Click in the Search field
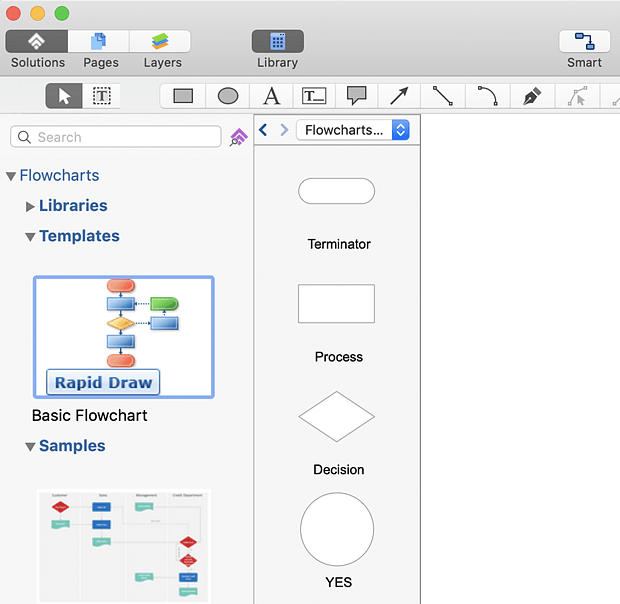620x604 pixels. (115, 137)
